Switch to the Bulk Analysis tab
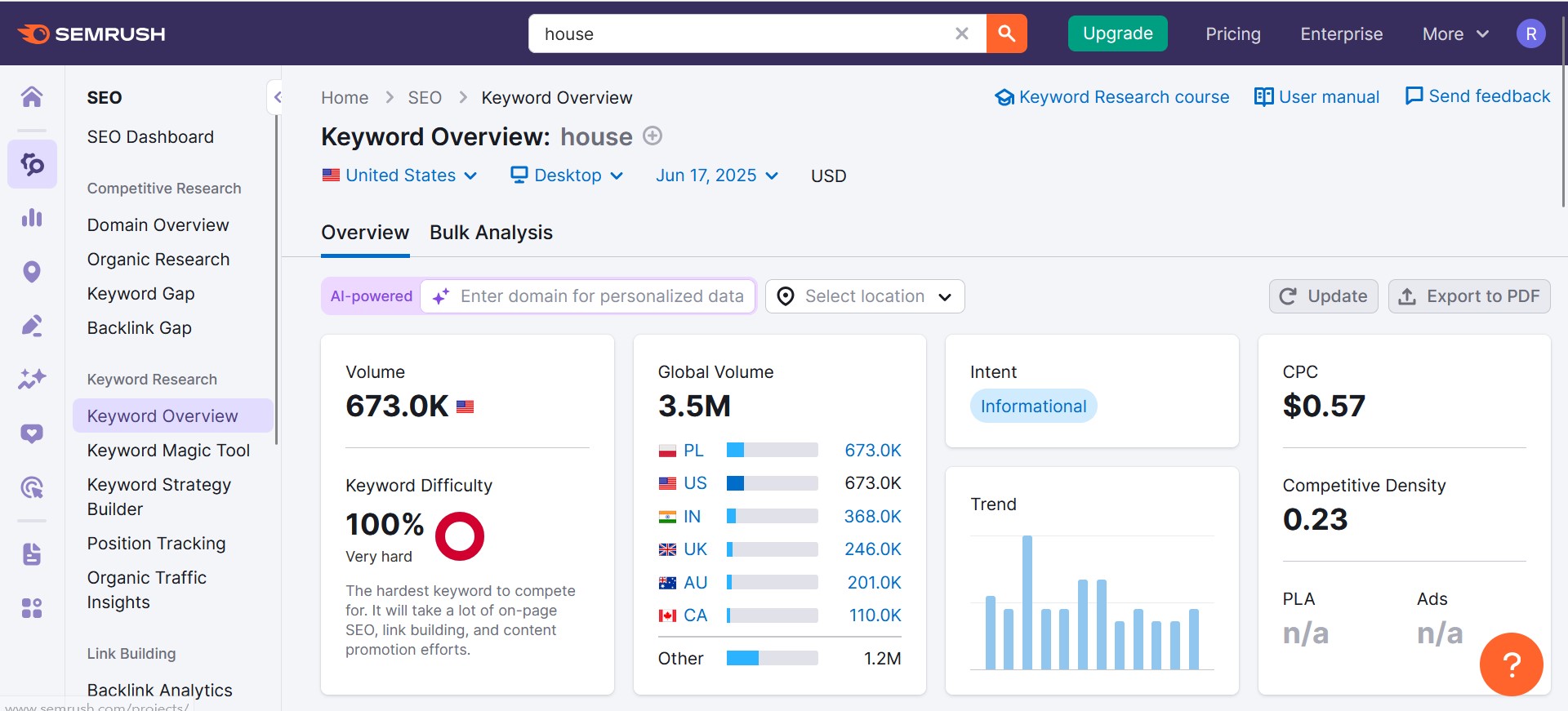This screenshot has width=1568, height=711. (491, 233)
